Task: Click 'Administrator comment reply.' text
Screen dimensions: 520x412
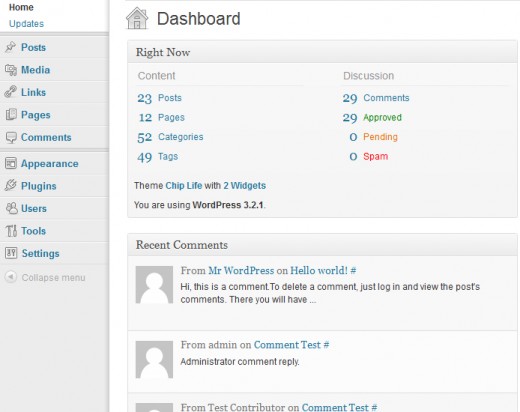Action: coord(240,362)
